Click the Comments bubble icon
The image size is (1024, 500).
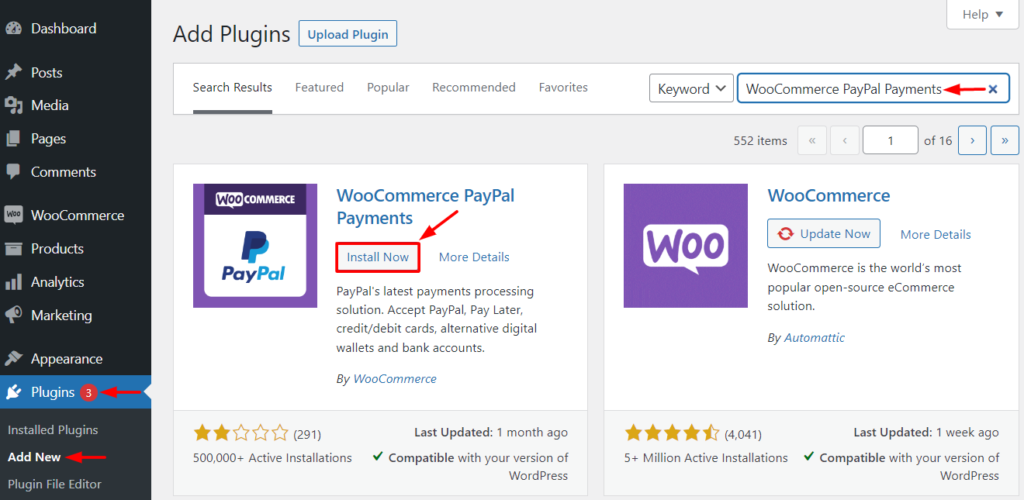pos(13,172)
